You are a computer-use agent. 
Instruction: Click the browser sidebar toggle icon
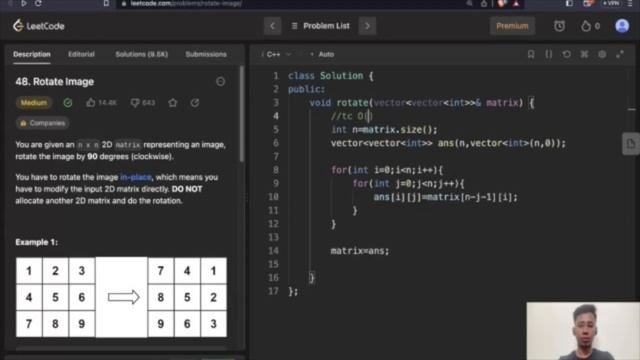click(x=569, y=3)
